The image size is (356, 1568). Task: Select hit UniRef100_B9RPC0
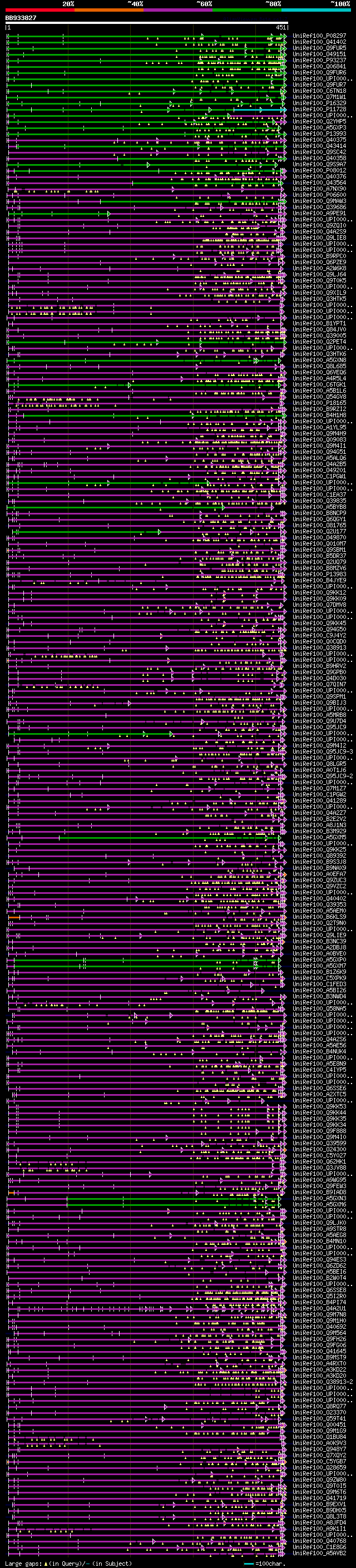pyautogui.click(x=319, y=256)
